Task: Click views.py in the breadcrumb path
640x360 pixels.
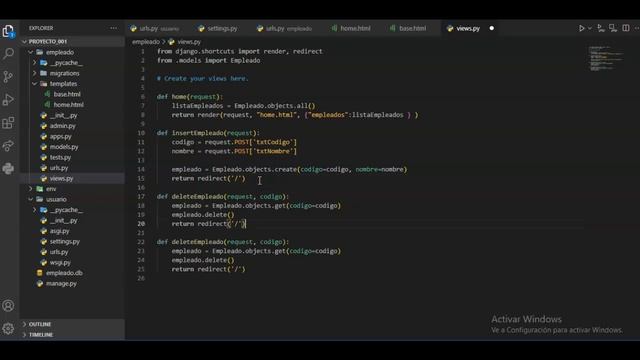Action: 189,42
